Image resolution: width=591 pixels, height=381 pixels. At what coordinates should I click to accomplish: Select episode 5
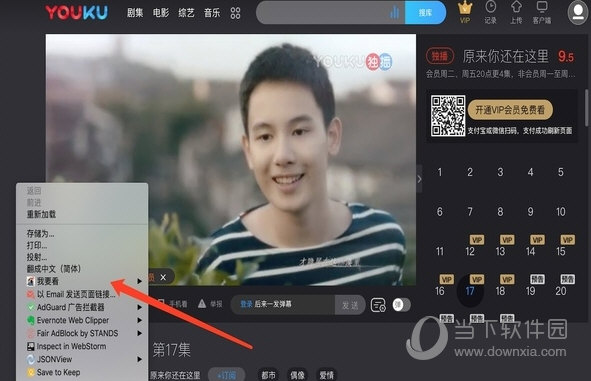click(561, 172)
